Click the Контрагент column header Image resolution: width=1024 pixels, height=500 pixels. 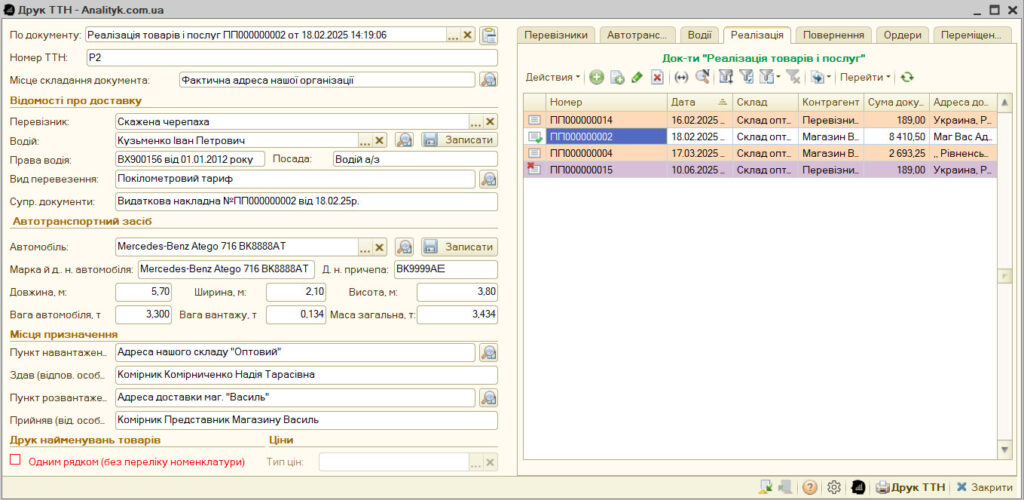coord(831,102)
